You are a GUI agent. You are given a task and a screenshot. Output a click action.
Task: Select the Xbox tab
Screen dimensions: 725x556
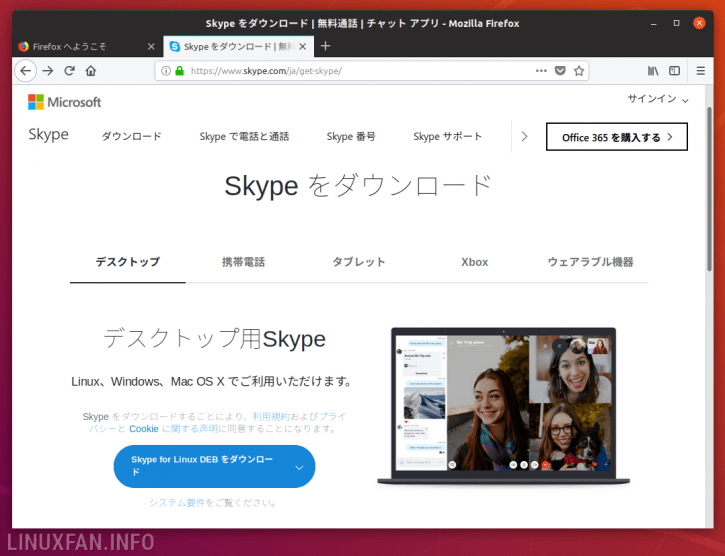click(474, 262)
